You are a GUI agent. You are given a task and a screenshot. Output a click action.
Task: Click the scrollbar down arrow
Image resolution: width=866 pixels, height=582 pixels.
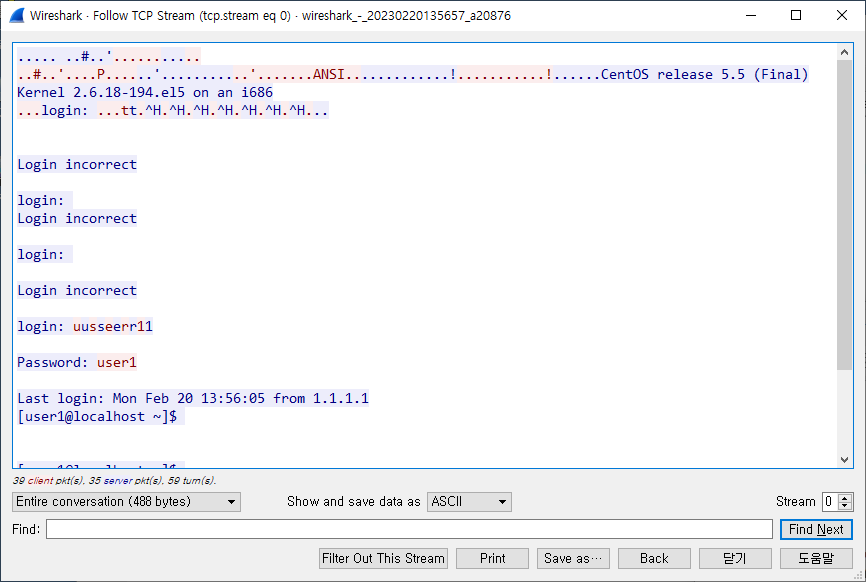point(844,459)
